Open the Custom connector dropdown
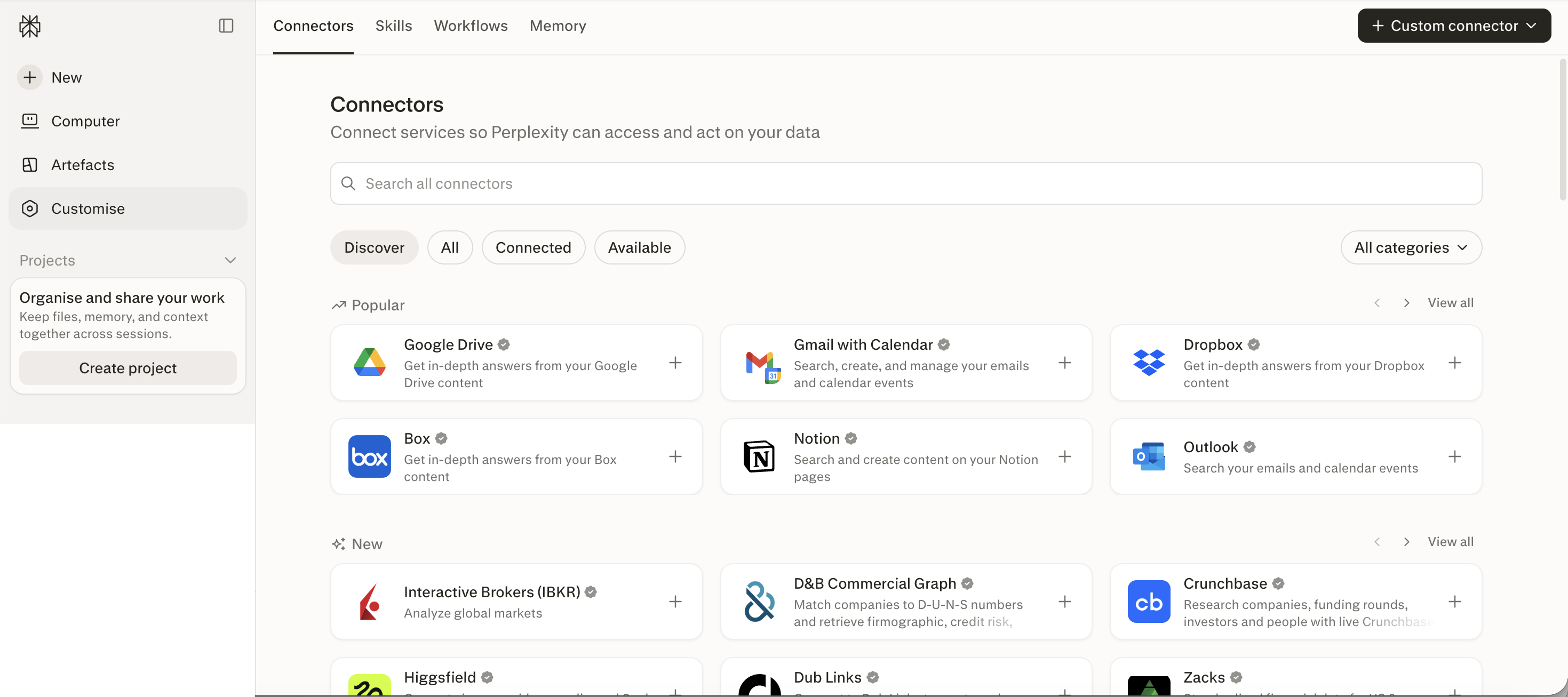 (1454, 26)
